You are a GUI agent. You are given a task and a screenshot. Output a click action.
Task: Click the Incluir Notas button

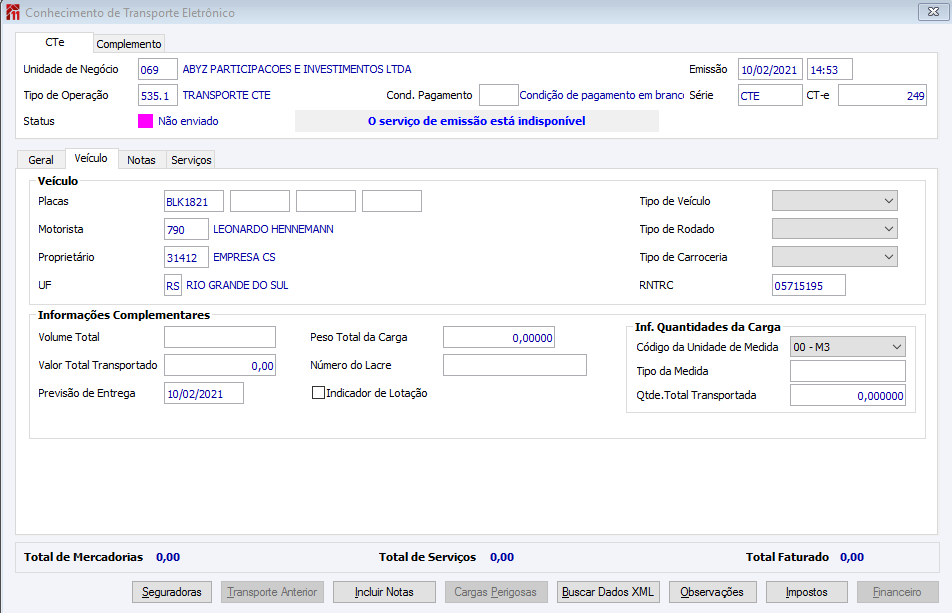tap(384, 592)
